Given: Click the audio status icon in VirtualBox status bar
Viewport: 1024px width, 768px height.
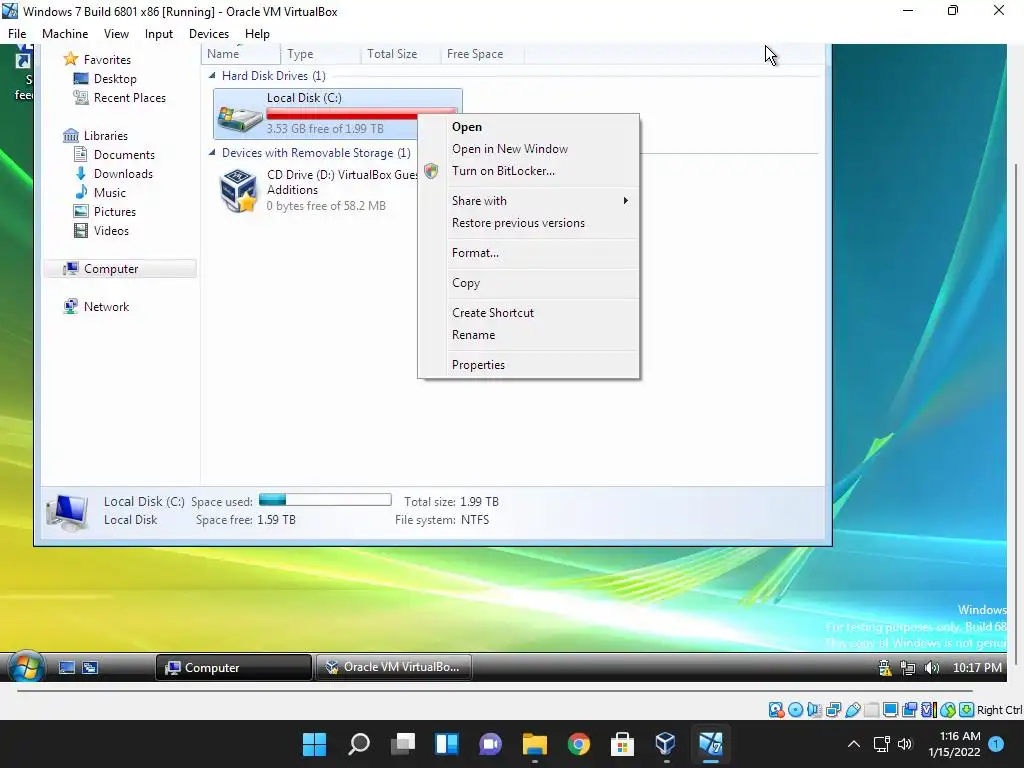Looking at the screenshot, I should click(814, 710).
